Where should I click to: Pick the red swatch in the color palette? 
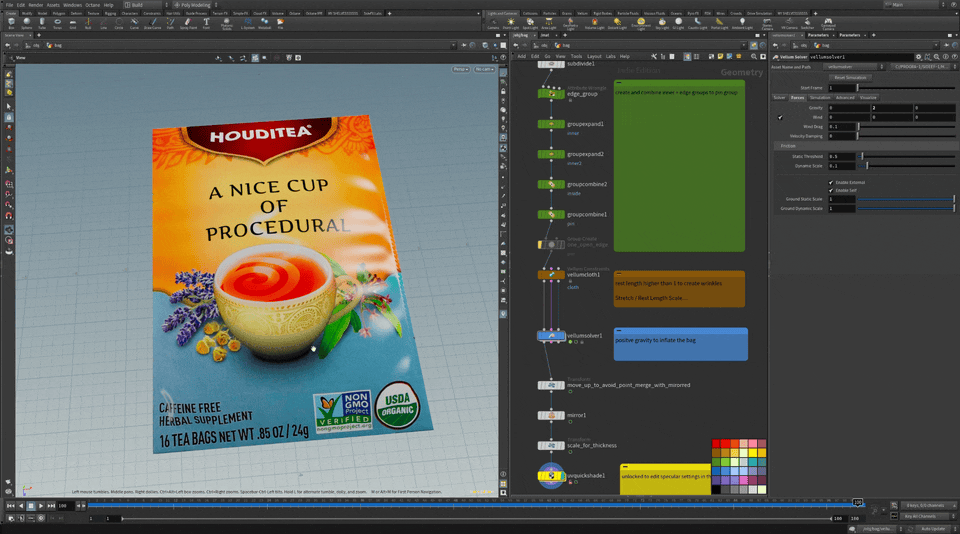tap(716, 444)
